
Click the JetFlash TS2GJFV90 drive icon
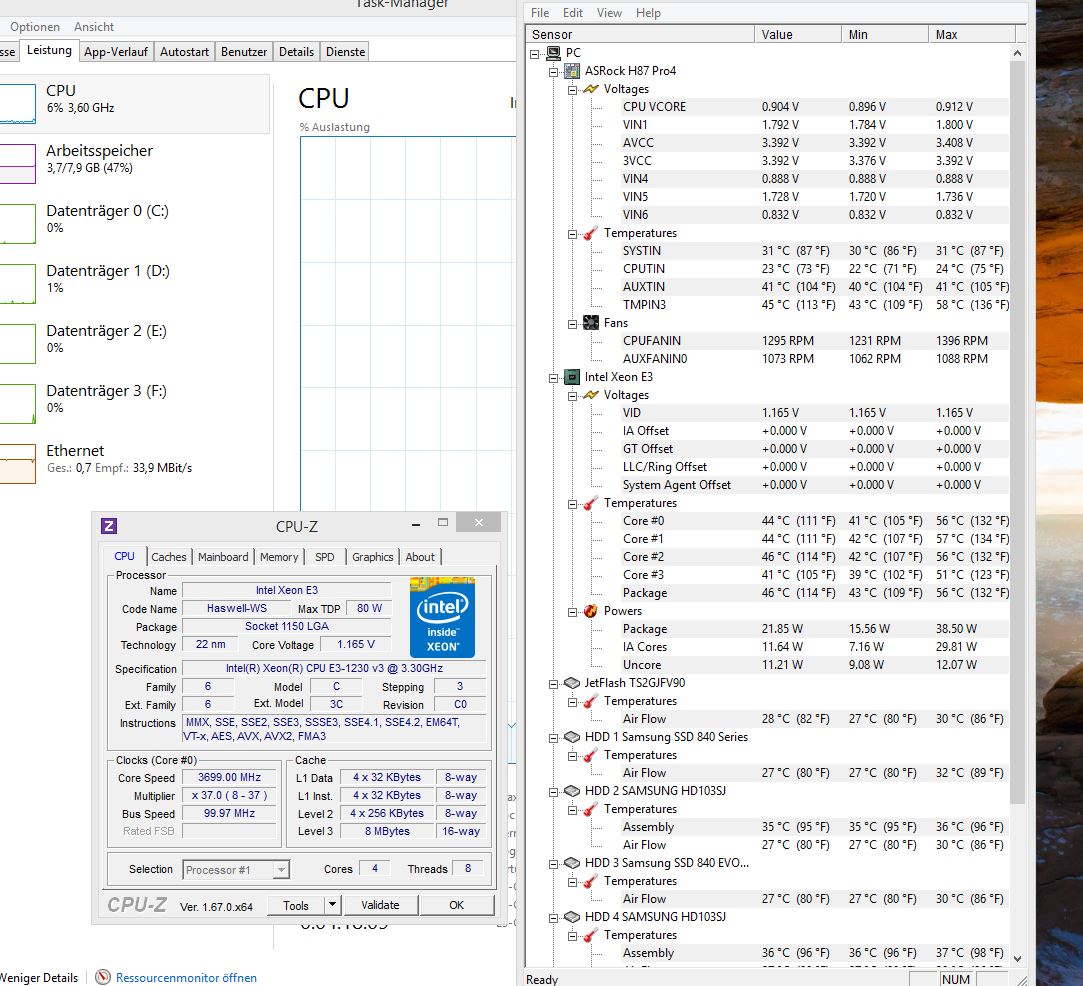click(x=572, y=683)
